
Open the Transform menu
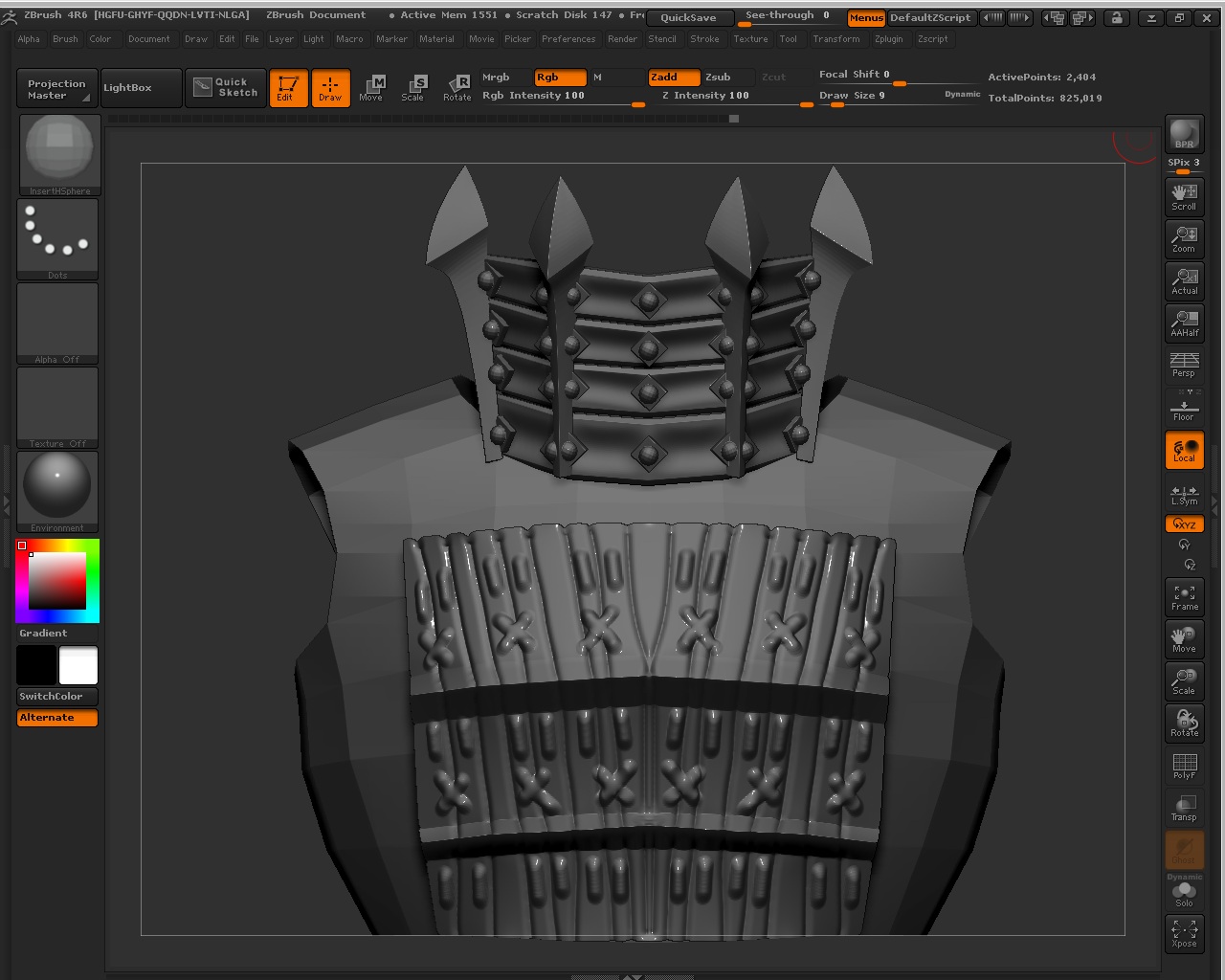[x=836, y=39]
